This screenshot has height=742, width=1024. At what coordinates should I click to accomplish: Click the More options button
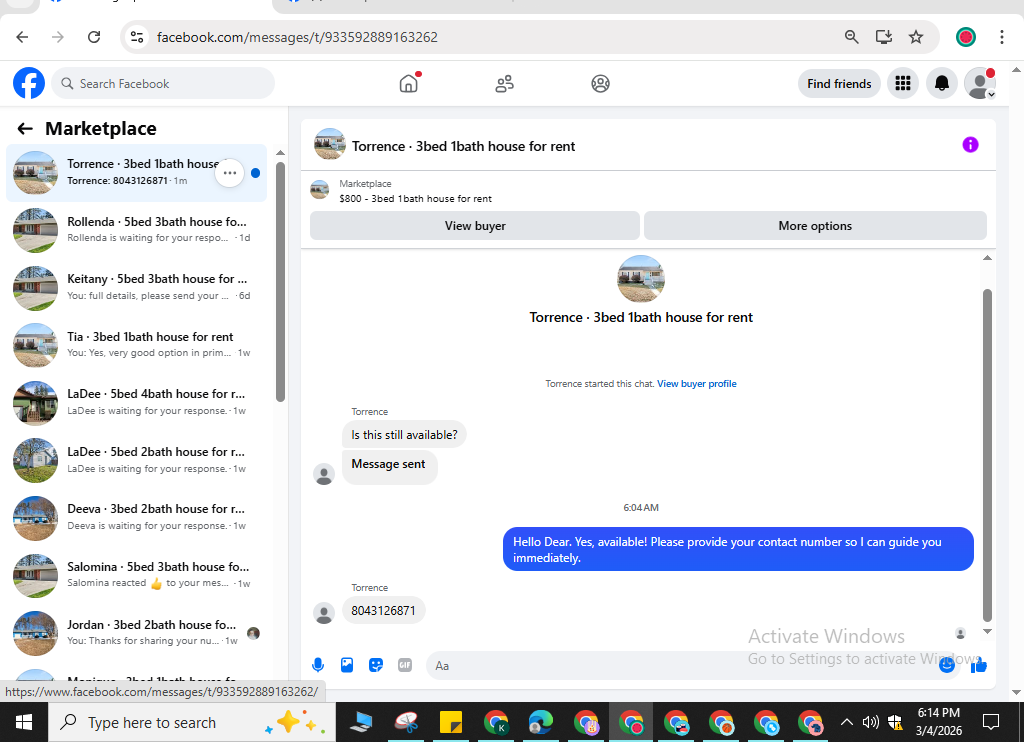pyautogui.click(x=815, y=226)
